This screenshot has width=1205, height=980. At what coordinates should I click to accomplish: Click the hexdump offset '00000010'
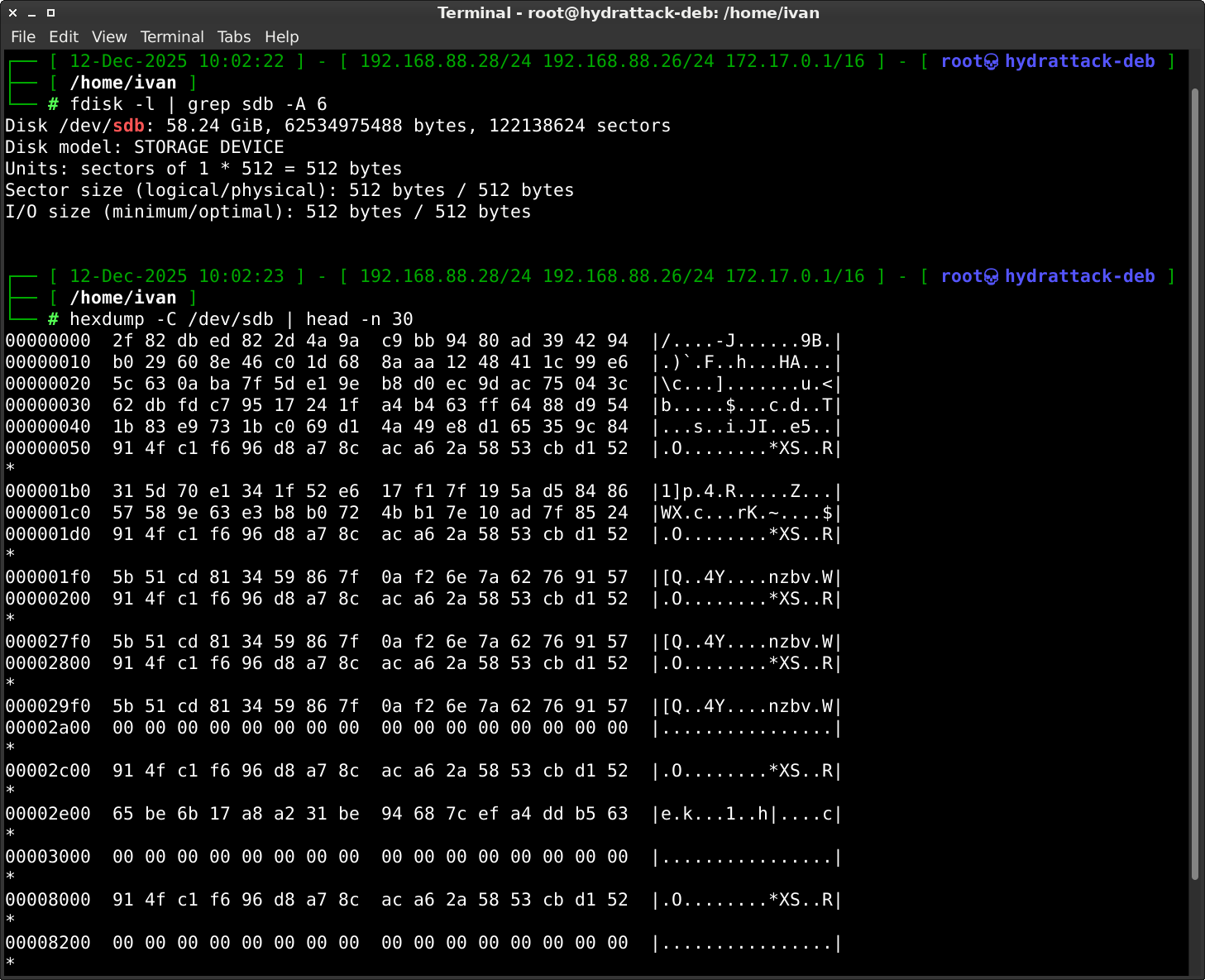(x=48, y=362)
